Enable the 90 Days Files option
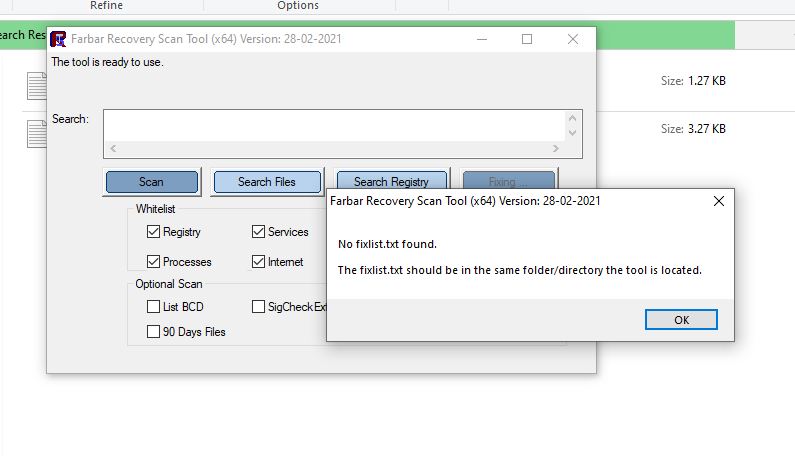 point(153,331)
